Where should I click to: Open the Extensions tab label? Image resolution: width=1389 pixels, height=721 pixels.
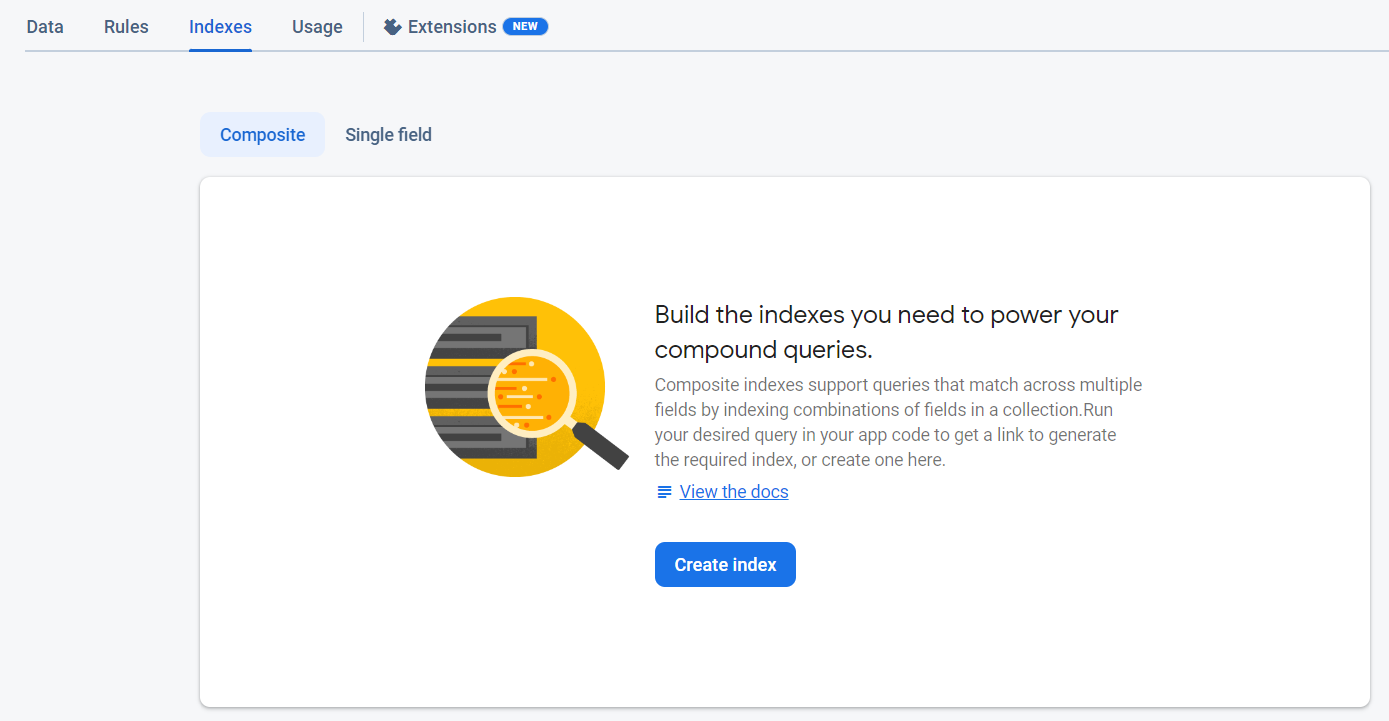pyautogui.click(x=452, y=27)
